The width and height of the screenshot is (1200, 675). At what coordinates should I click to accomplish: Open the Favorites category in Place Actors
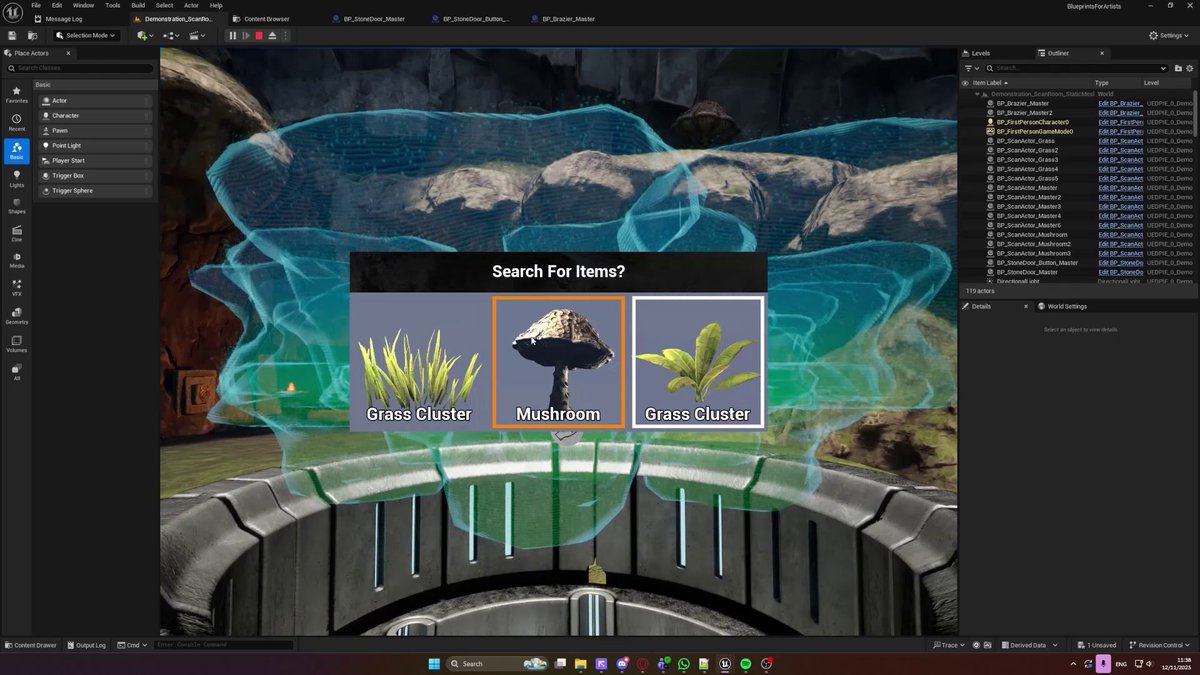16,94
